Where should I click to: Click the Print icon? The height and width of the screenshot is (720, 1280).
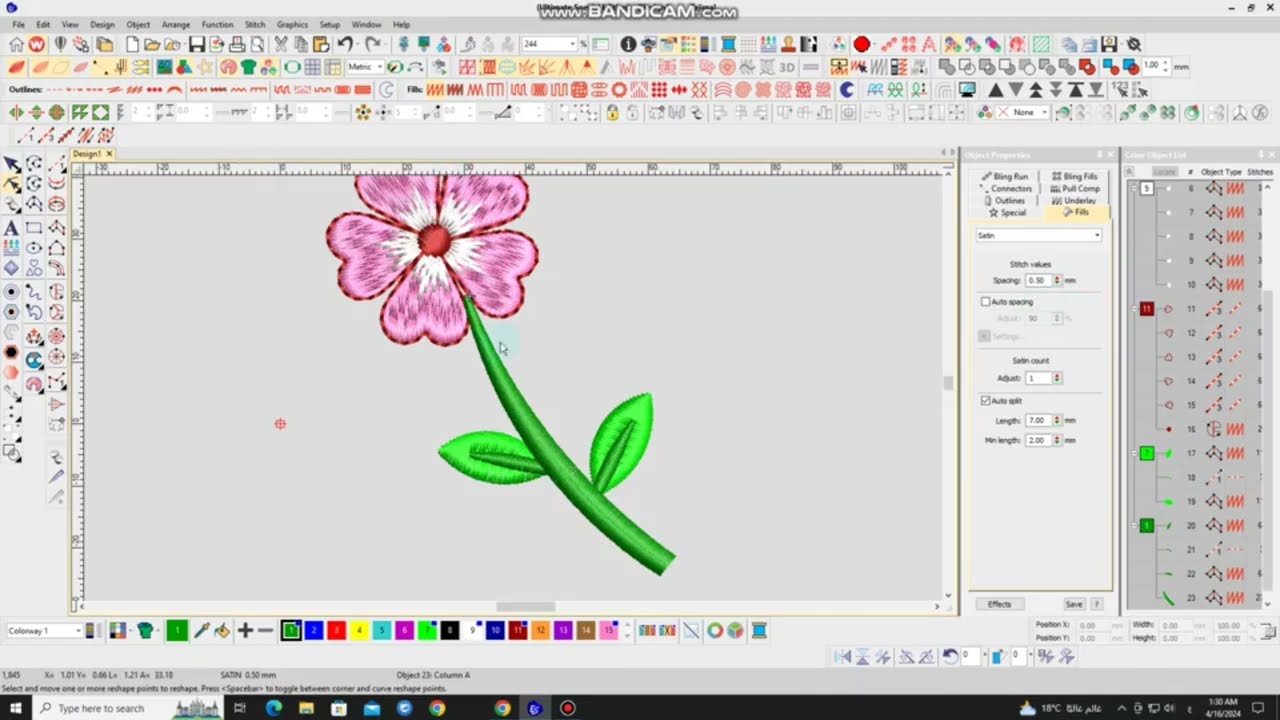237,44
